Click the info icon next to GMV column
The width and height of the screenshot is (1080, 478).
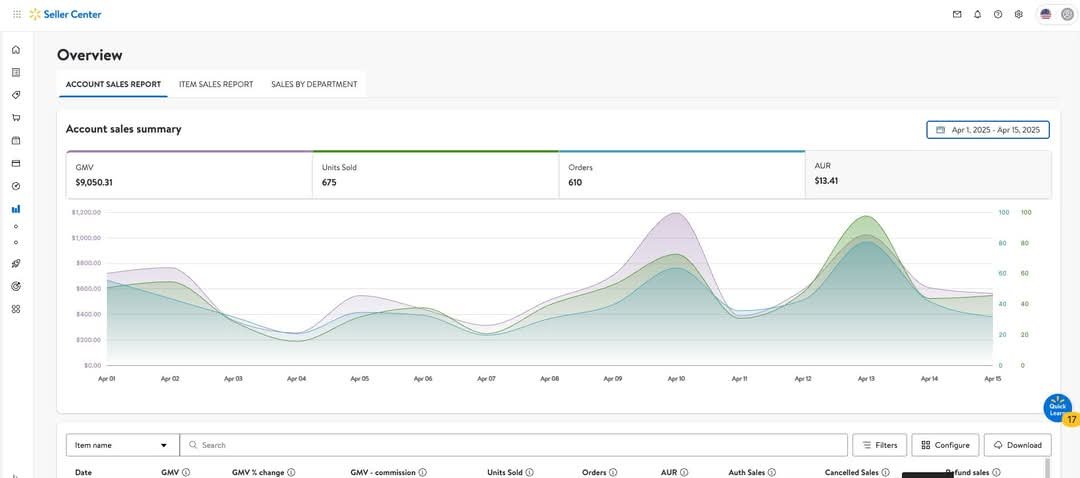pyautogui.click(x=187, y=472)
